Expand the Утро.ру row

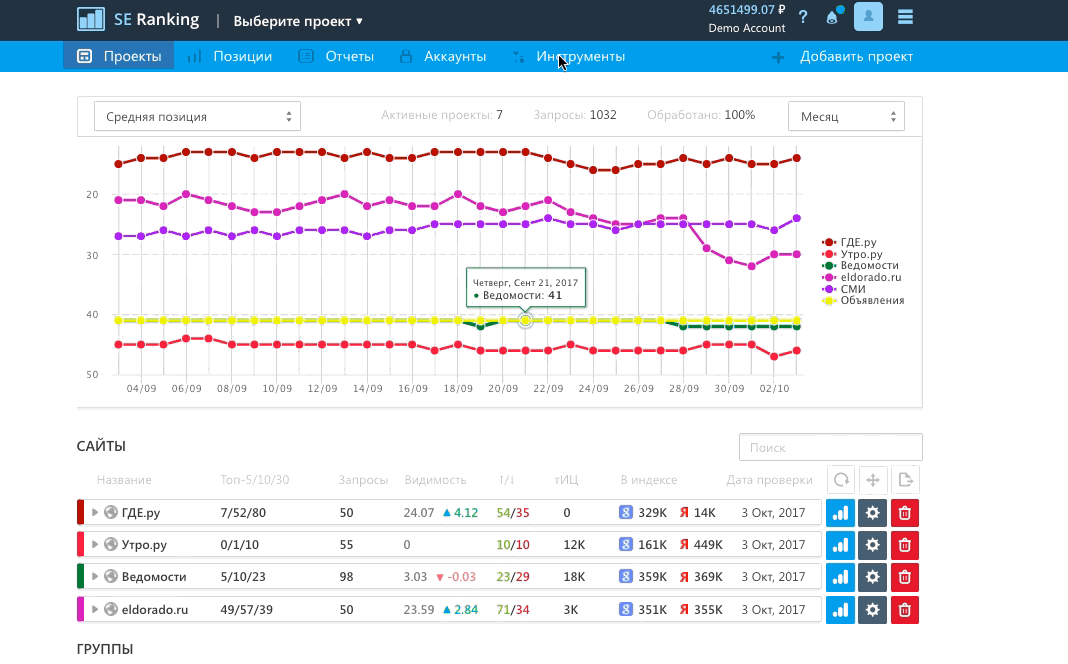point(95,544)
